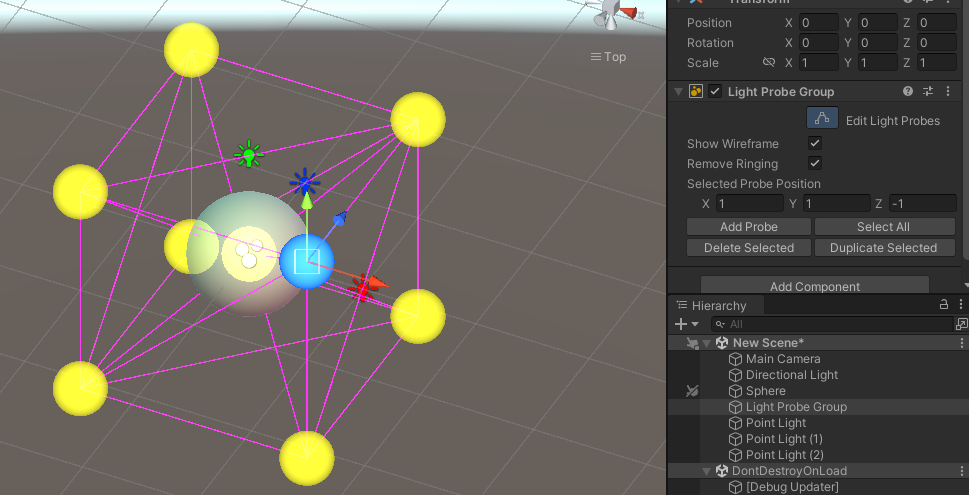Image resolution: width=969 pixels, height=495 pixels.
Task: Click the Hierarchy search field
Action: (x=832, y=324)
